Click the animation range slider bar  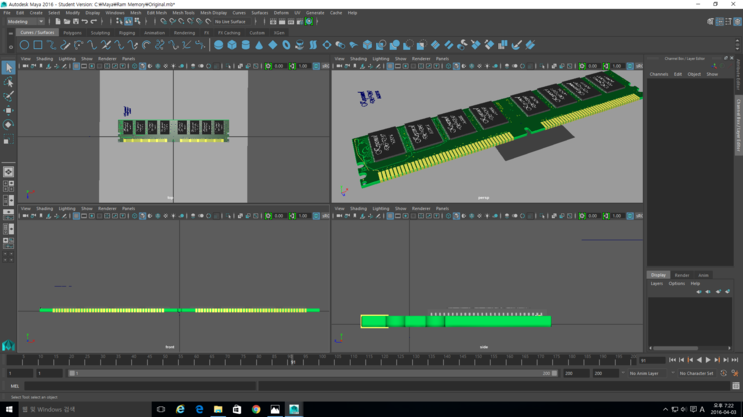[x=312, y=373]
